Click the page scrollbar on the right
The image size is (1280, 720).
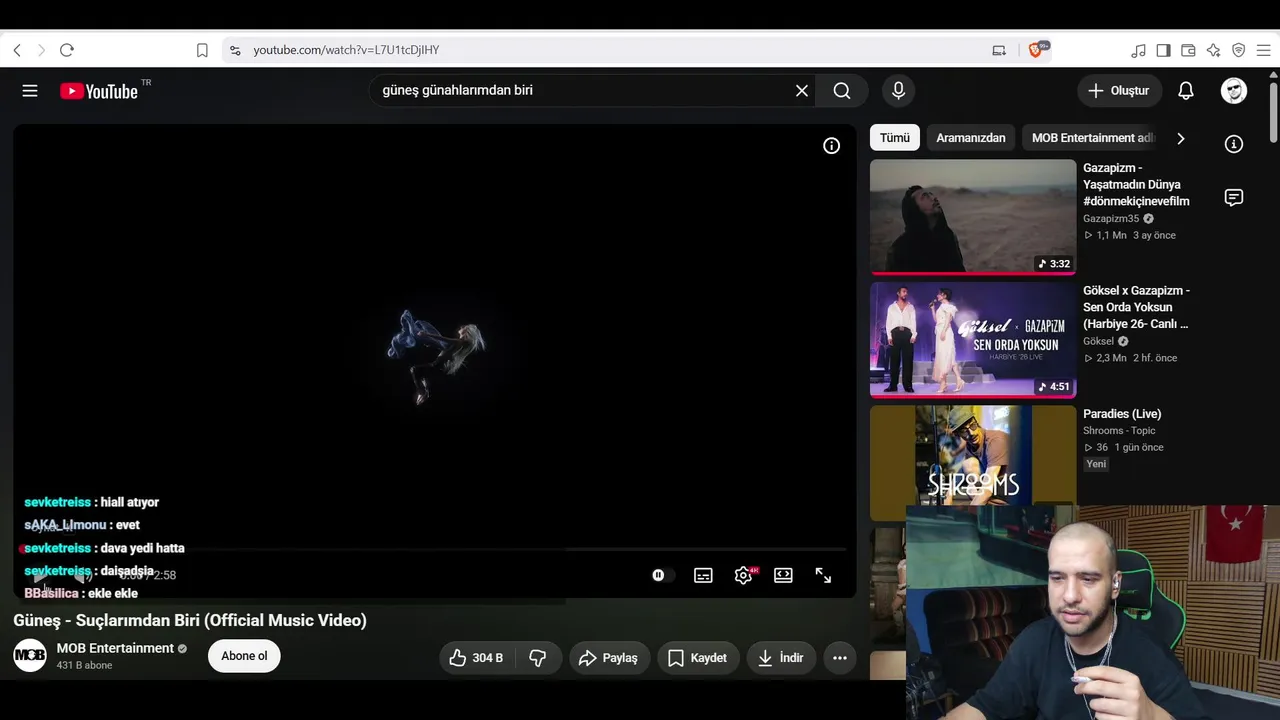click(x=1273, y=110)
